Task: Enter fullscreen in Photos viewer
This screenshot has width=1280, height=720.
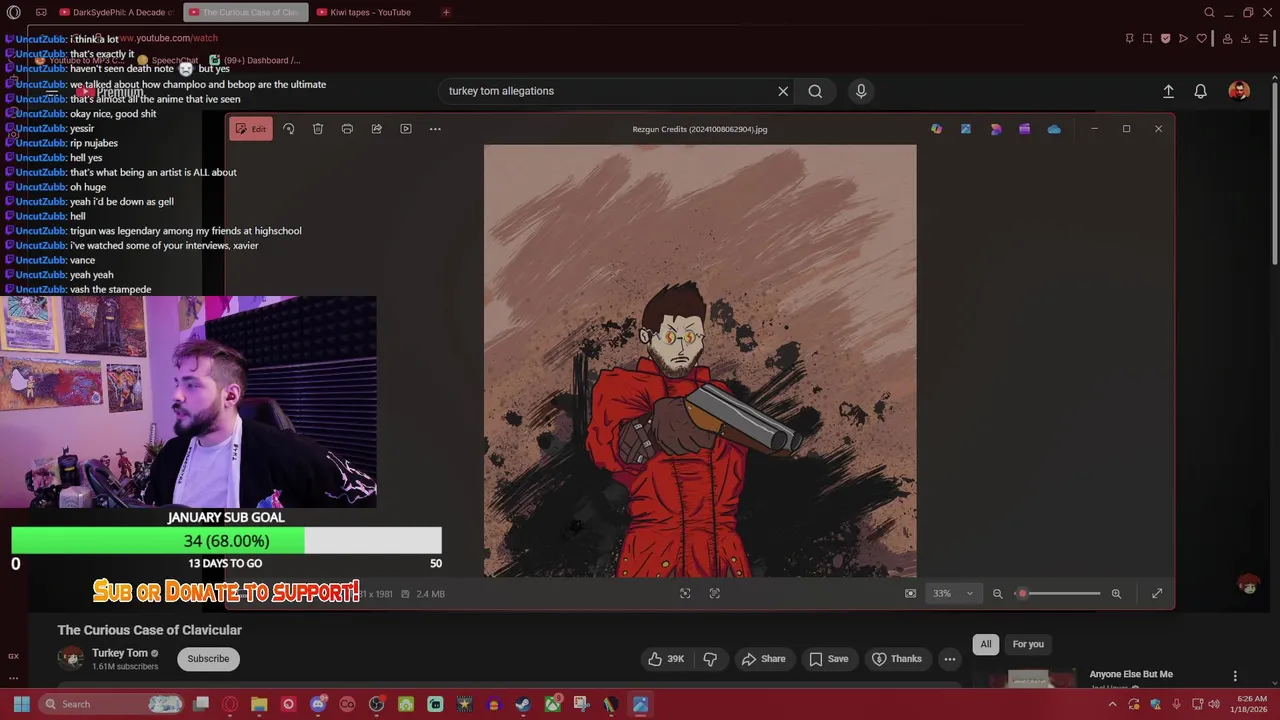Action: point(1157,593)
